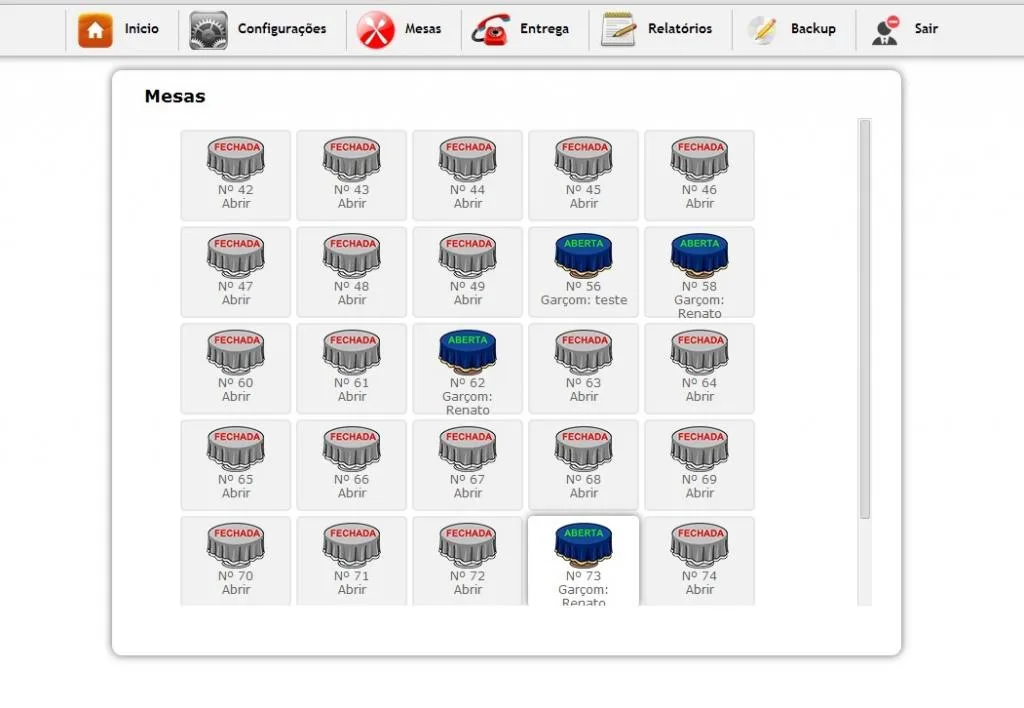Select closed table icon Nº 47

pyautogui.click(x=236, y=255)
